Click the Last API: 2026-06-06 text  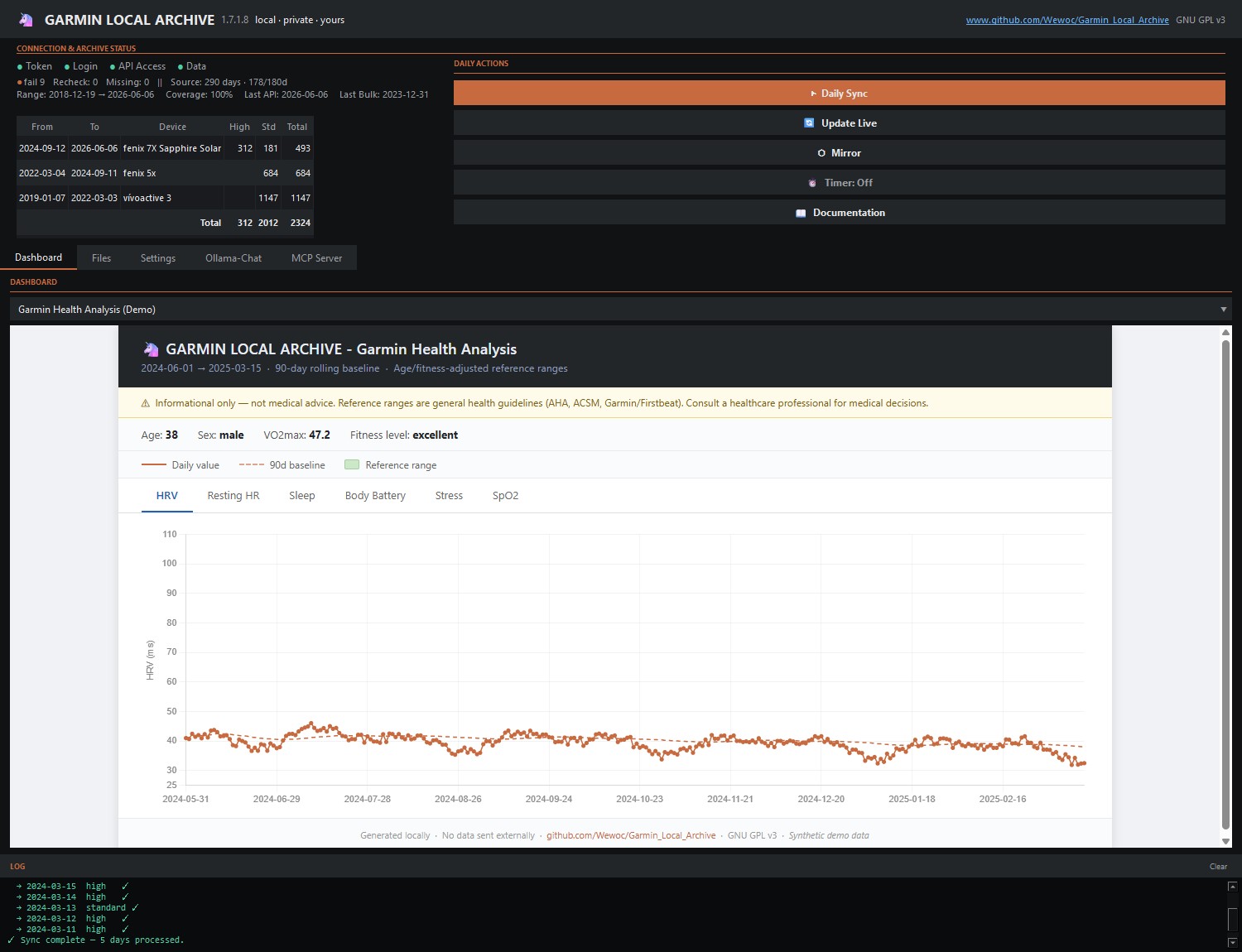[286, 95]
